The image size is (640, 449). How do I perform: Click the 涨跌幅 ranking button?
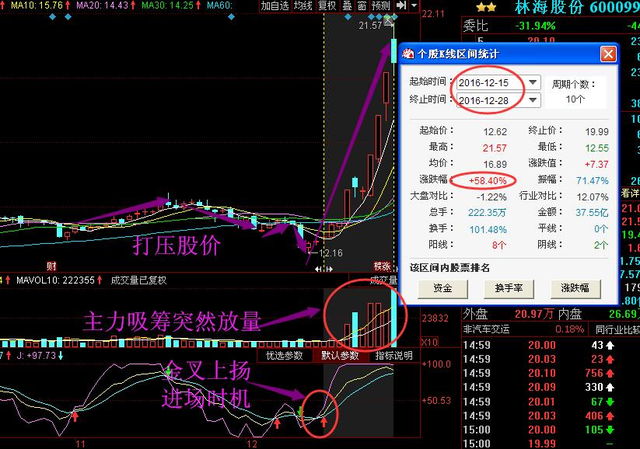click(x=575, y=288)
